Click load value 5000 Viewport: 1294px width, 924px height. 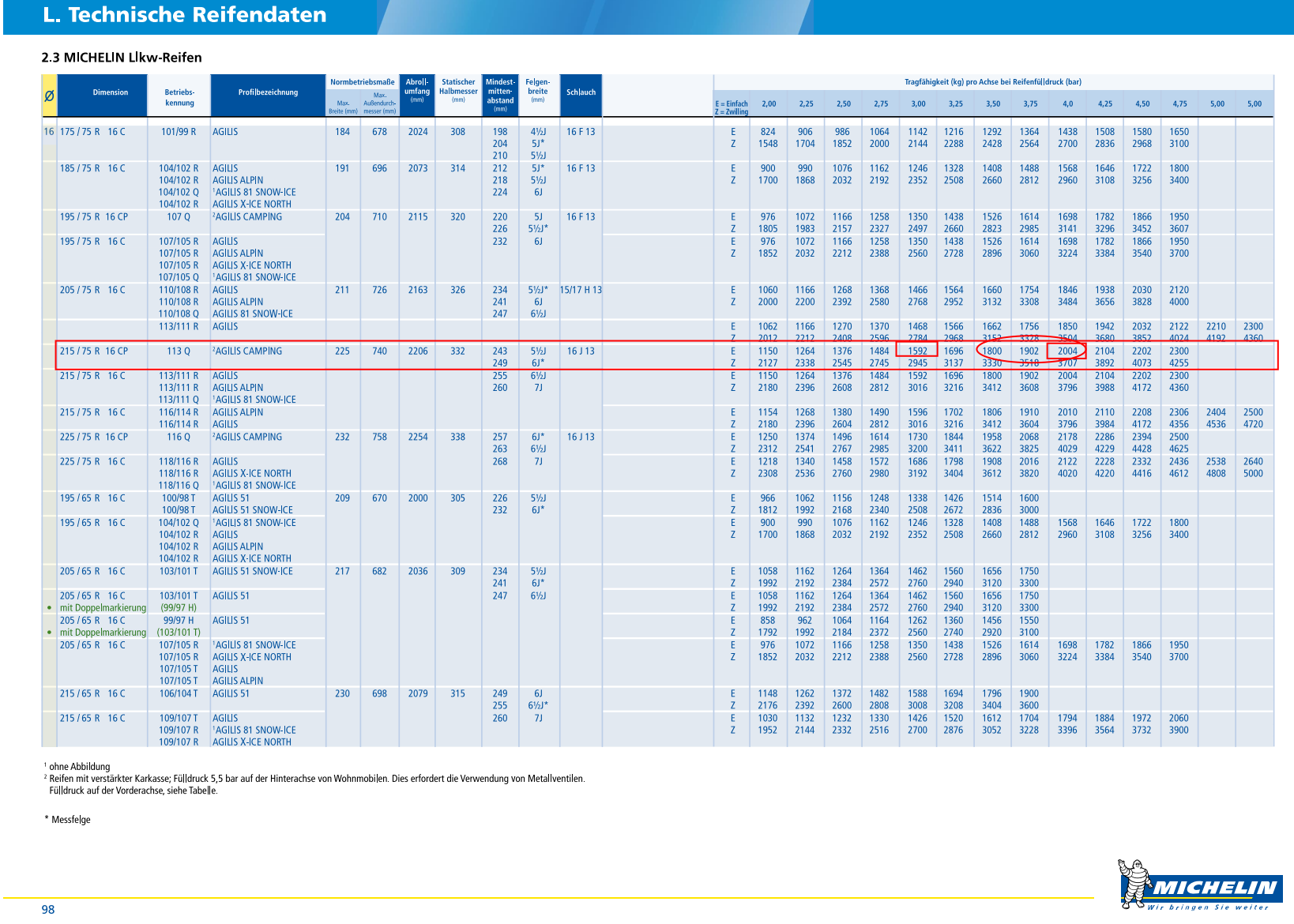point(1254,474)
